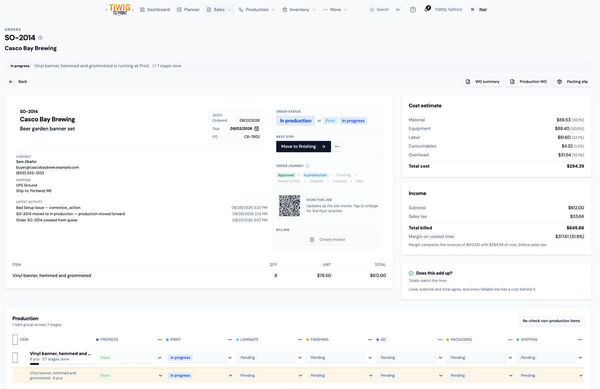Click Total cost value $294.39
The height and width of the screenshot is (389, 600).
click(x=575, y=166)
